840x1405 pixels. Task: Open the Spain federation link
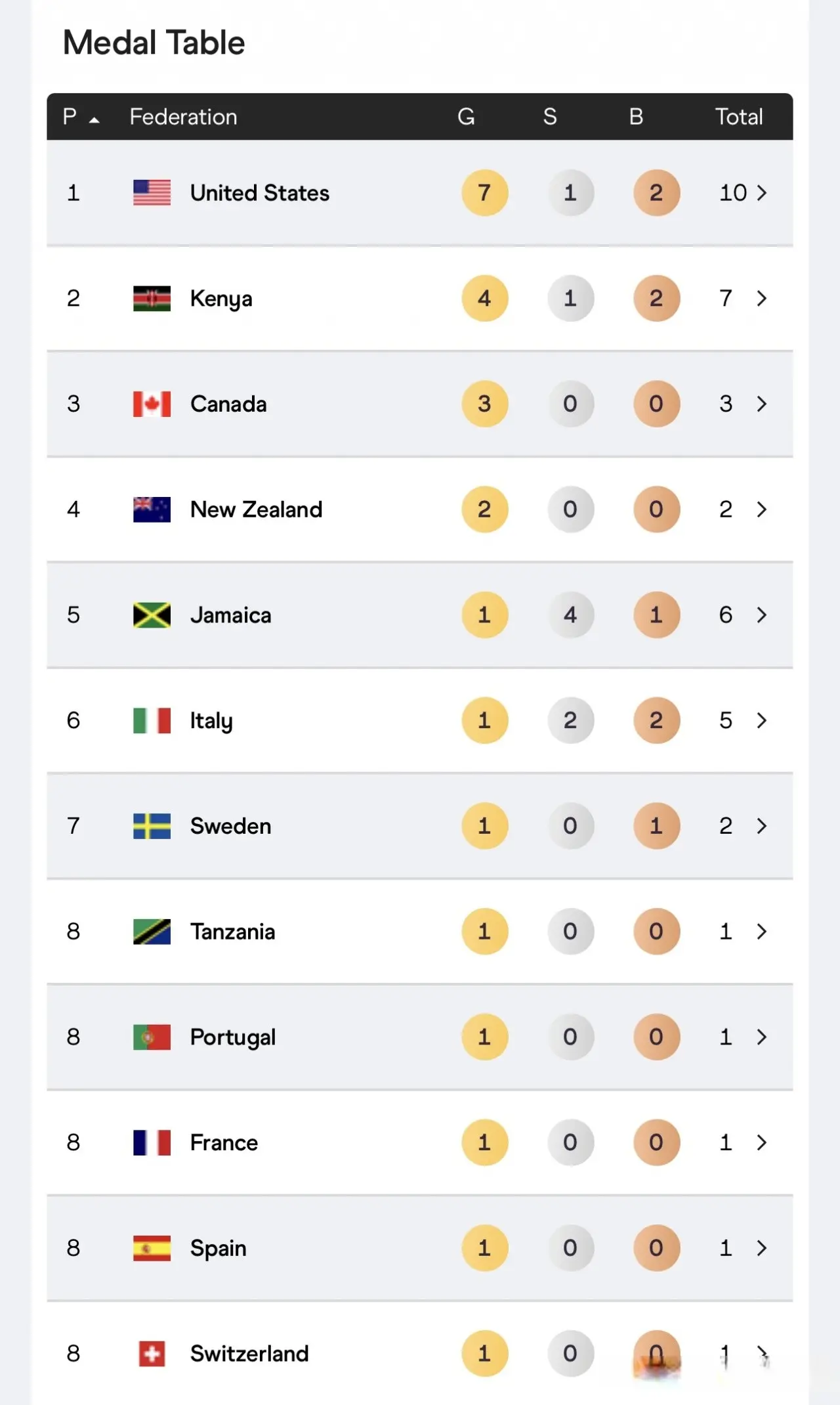click(x=218, y=1248)
